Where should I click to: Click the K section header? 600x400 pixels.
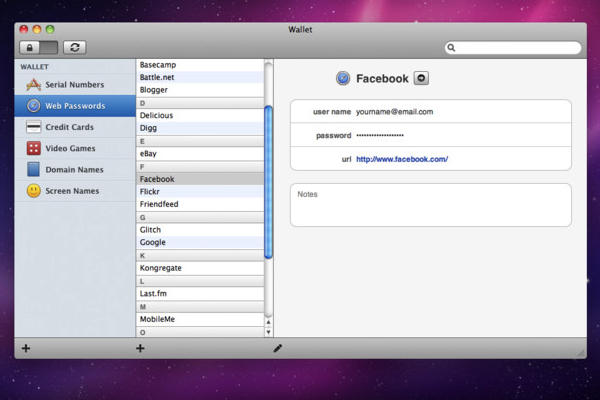coord(200,256)
